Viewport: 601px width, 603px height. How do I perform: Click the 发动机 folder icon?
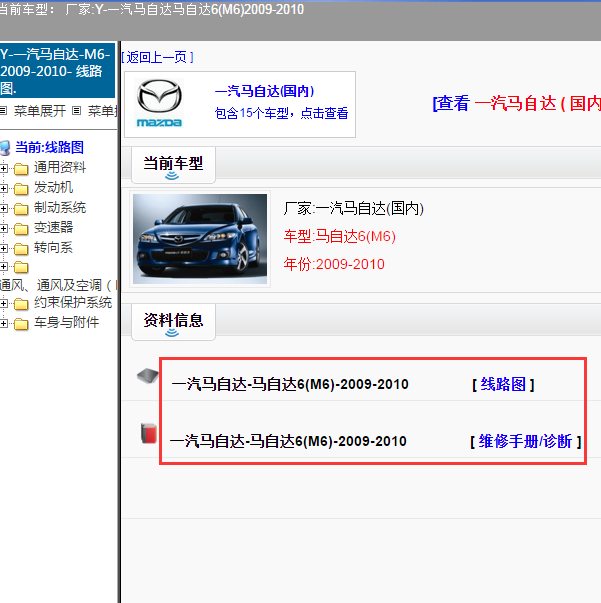(x=21, y=189)
